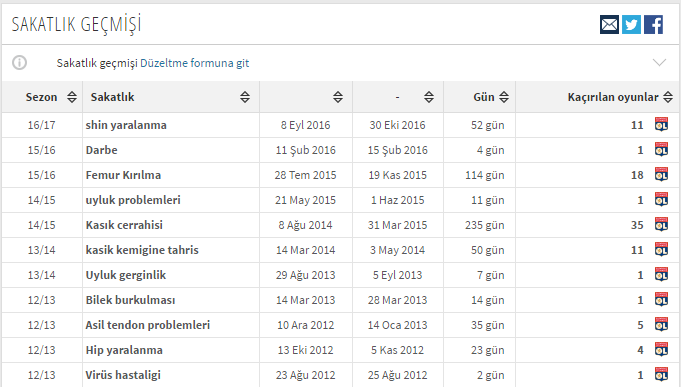
Task: Click club crest in Uyluk gerginlik row
Action: click(x=661, y=275)
